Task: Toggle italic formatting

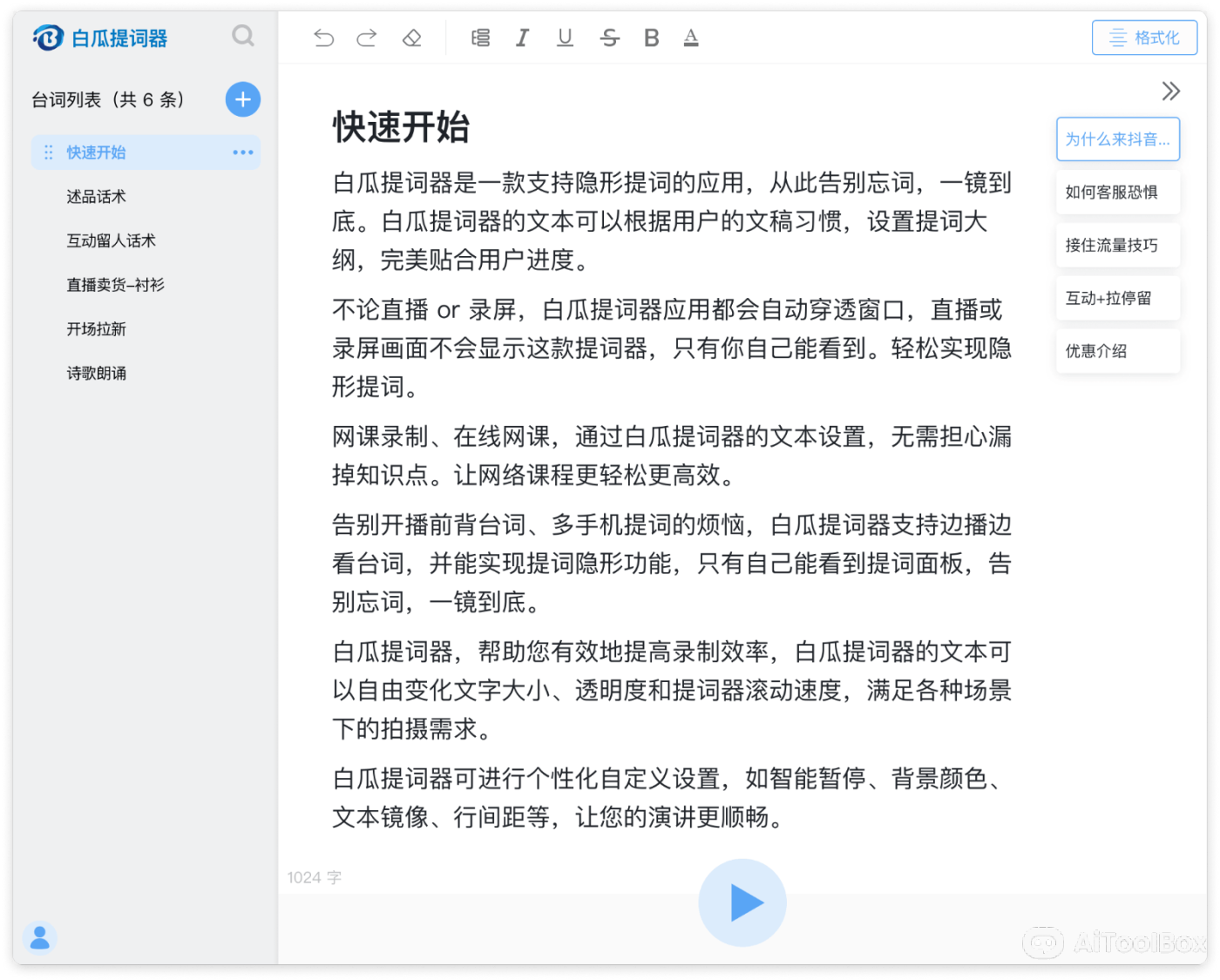Action: [522, 37]
